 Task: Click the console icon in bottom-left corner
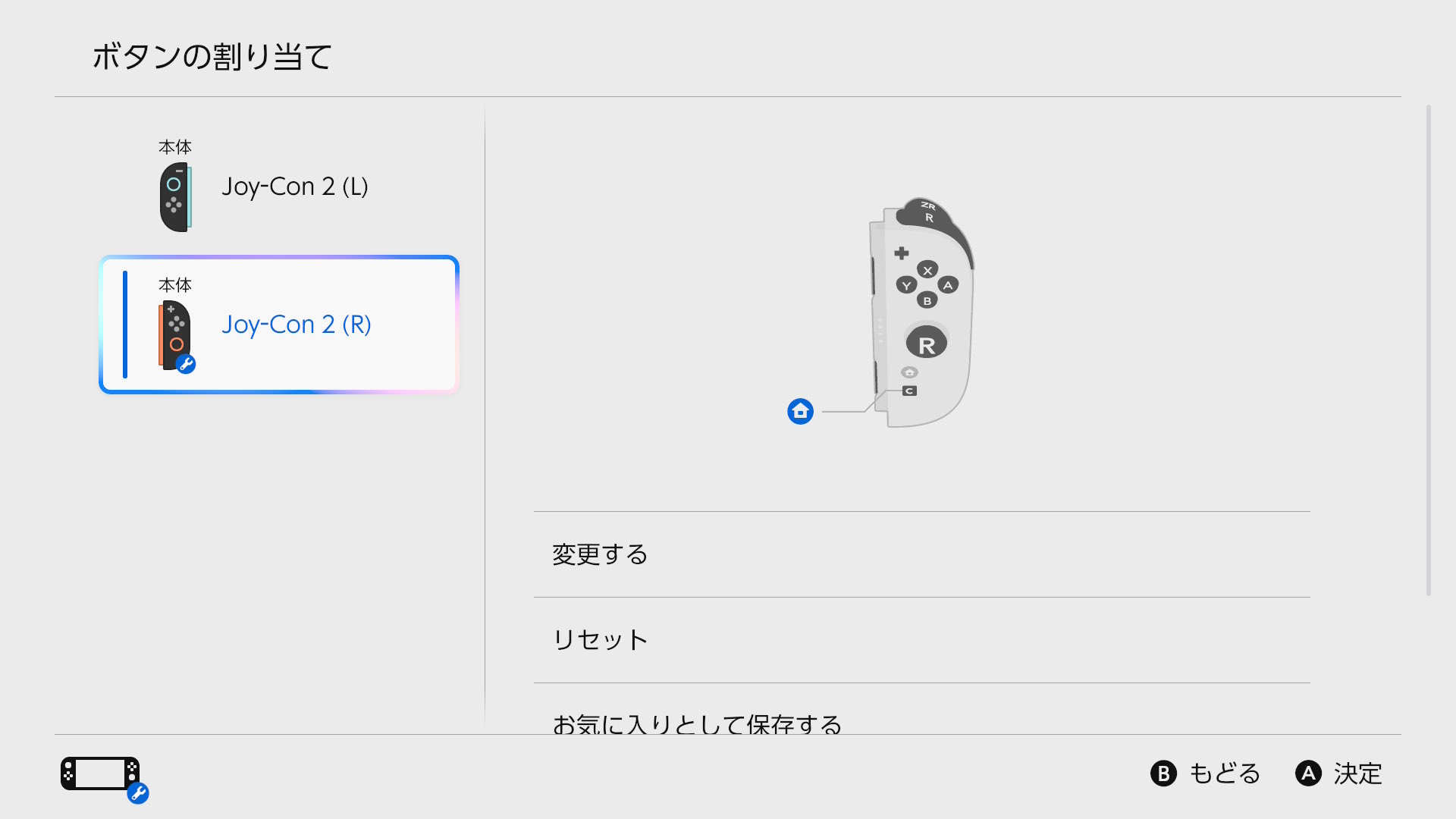click(x=101, y=774)
